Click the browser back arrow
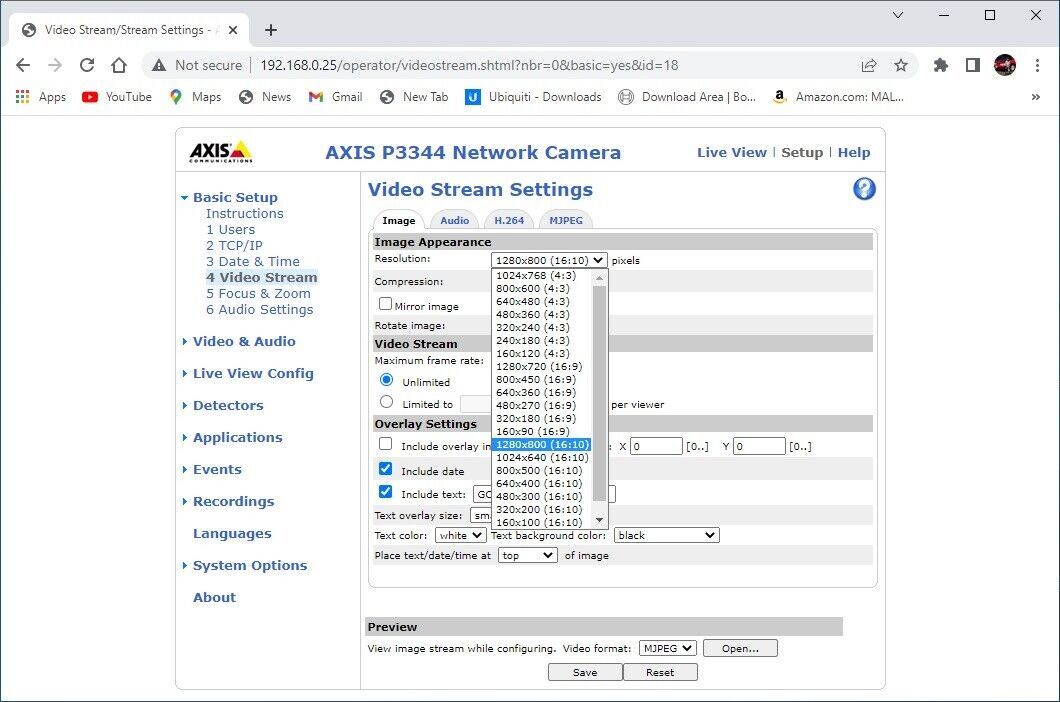The image size is (1060, 702). [23, 65]
